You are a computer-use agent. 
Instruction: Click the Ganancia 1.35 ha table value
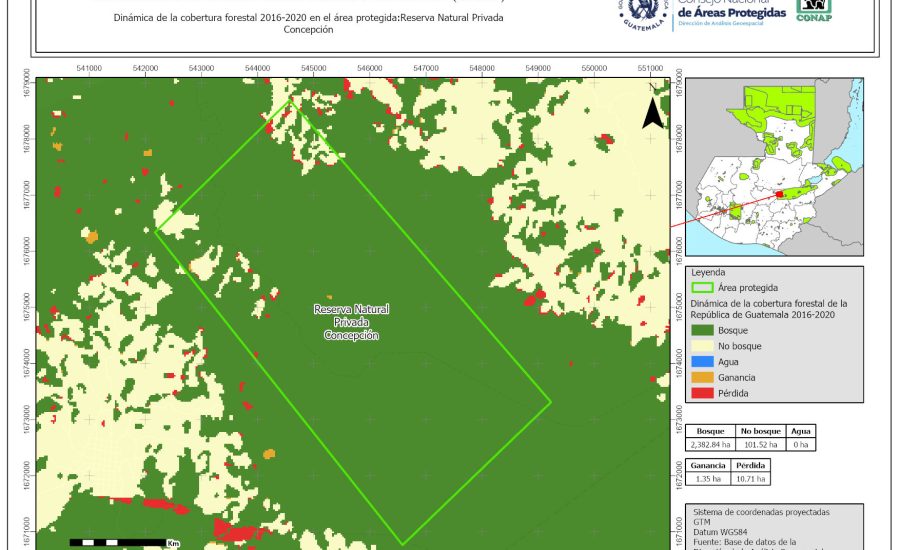[709, 479]
